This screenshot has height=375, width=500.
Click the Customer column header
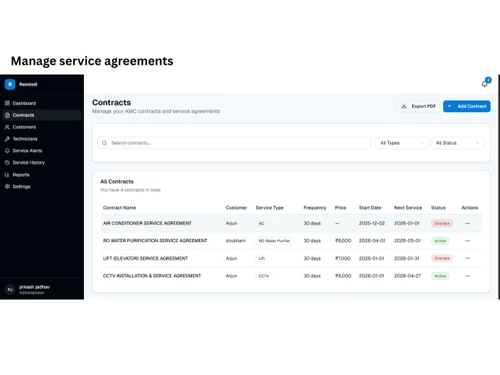[x=236, y=208]
